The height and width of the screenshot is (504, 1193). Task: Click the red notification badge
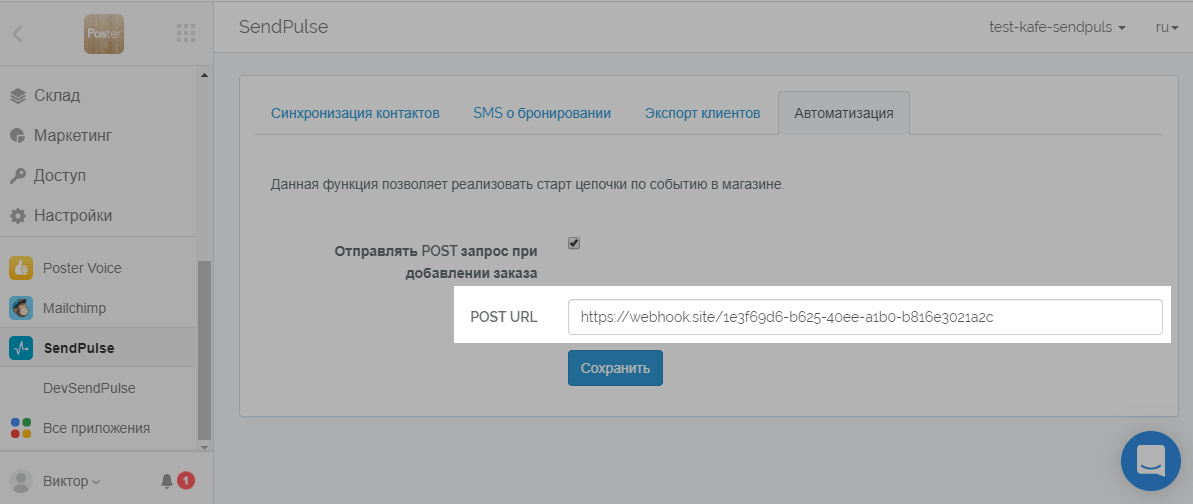pos(186,480)
